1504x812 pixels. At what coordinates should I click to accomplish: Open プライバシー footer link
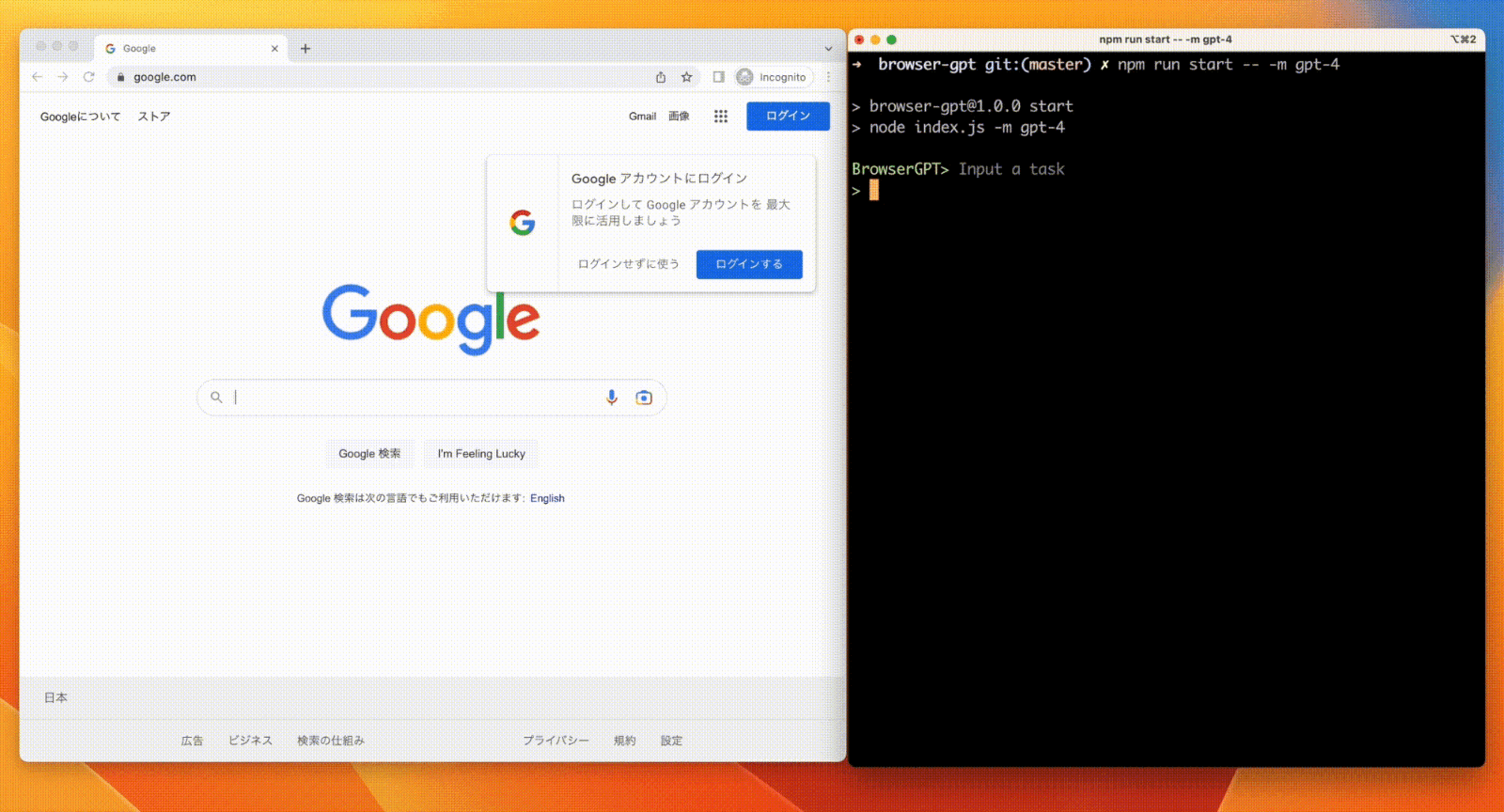tap(556, 741)
